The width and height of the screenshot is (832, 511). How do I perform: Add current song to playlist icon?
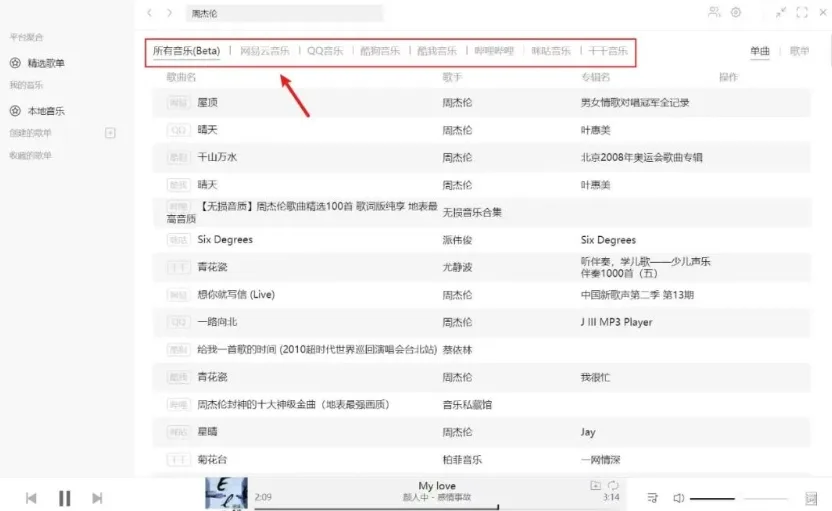point(595,485)
